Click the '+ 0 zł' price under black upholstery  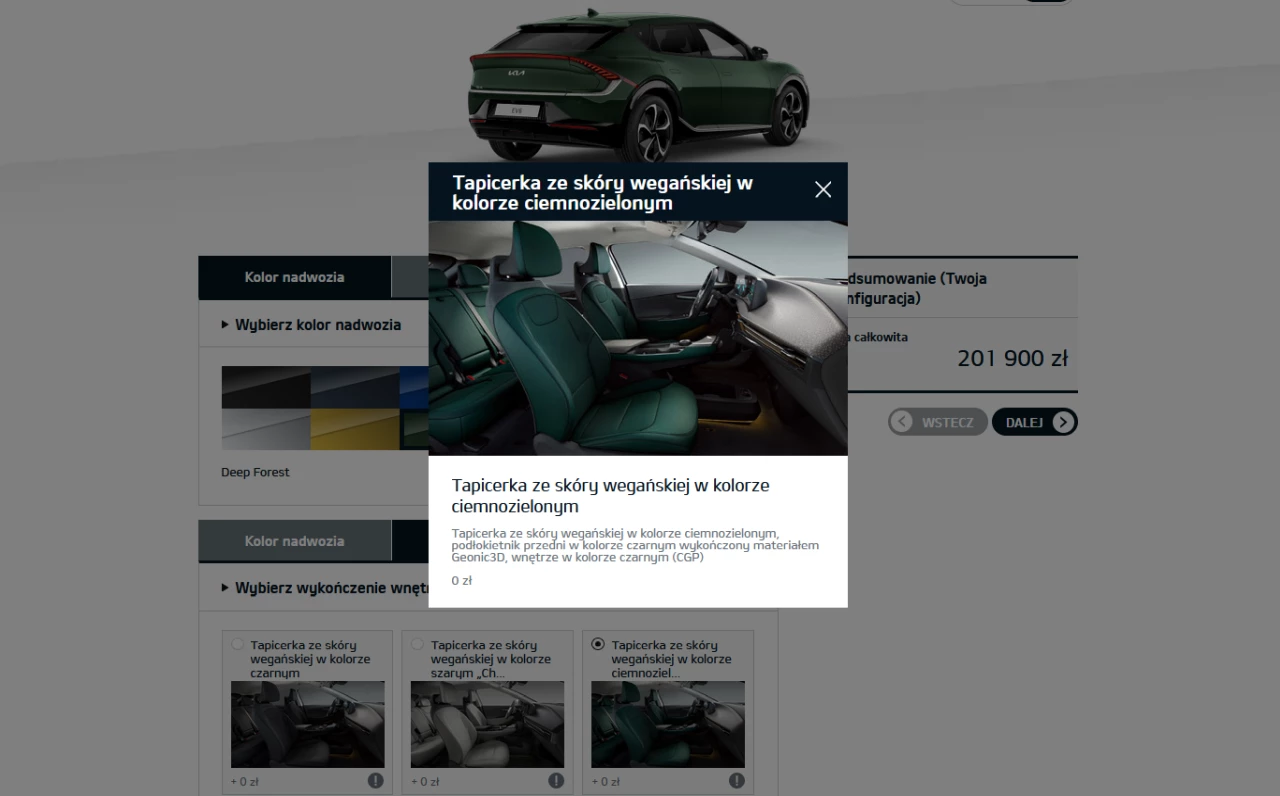coord(245,782)
